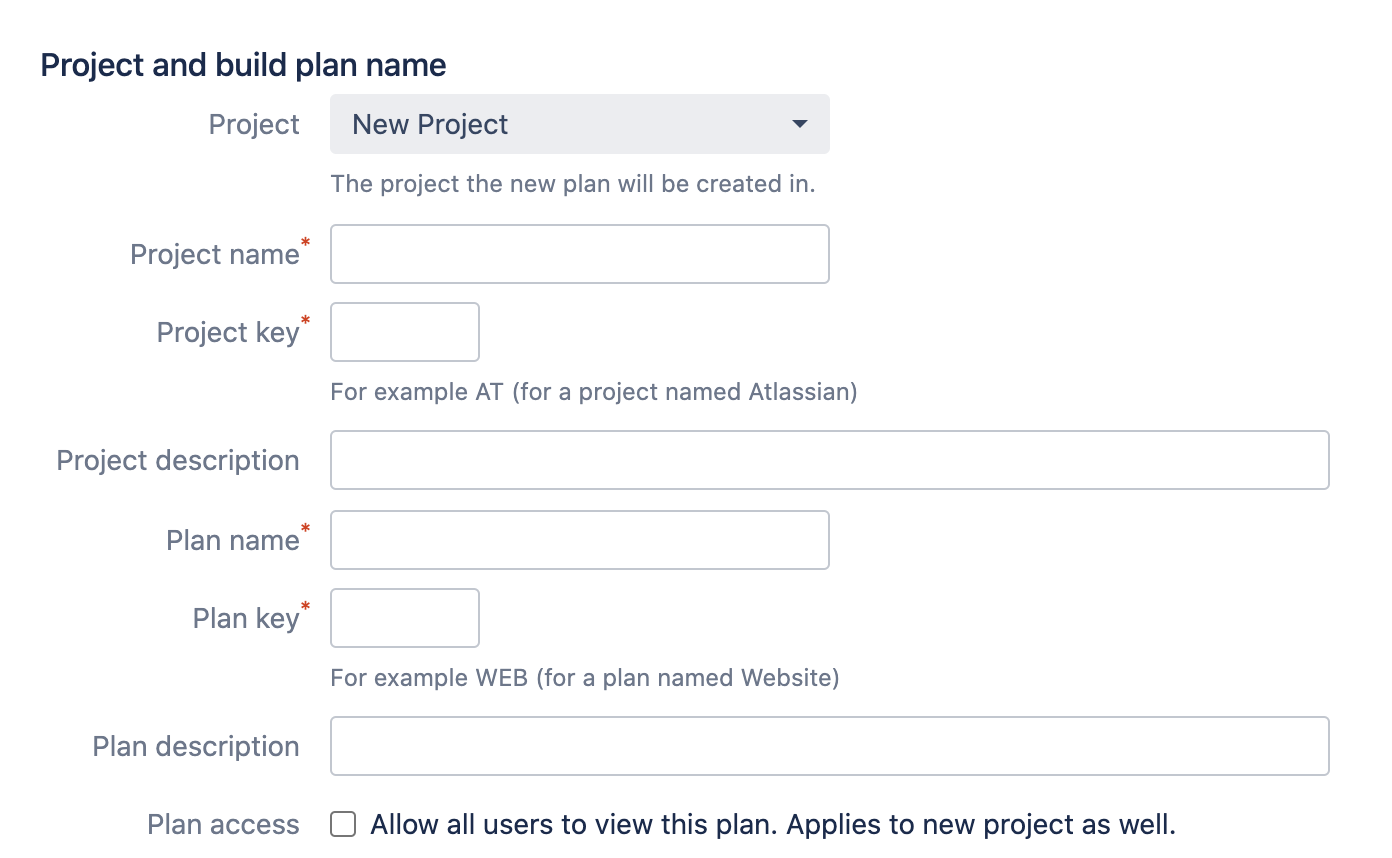Enable the Allow all users checkbox
Viewport: 1392px width, 858px height.
(343, 825)
